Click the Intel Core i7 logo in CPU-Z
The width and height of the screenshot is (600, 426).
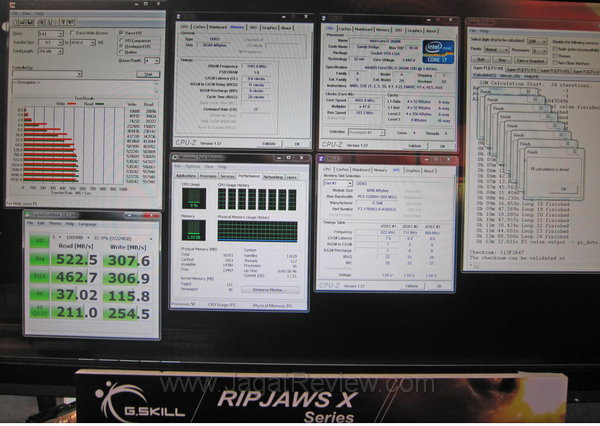pos(439,52)
